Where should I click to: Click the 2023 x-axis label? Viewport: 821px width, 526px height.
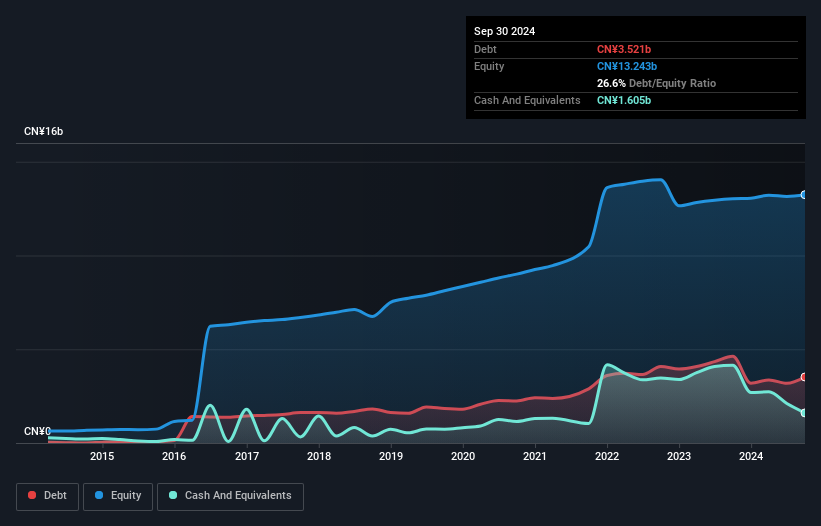pos(679,456)
